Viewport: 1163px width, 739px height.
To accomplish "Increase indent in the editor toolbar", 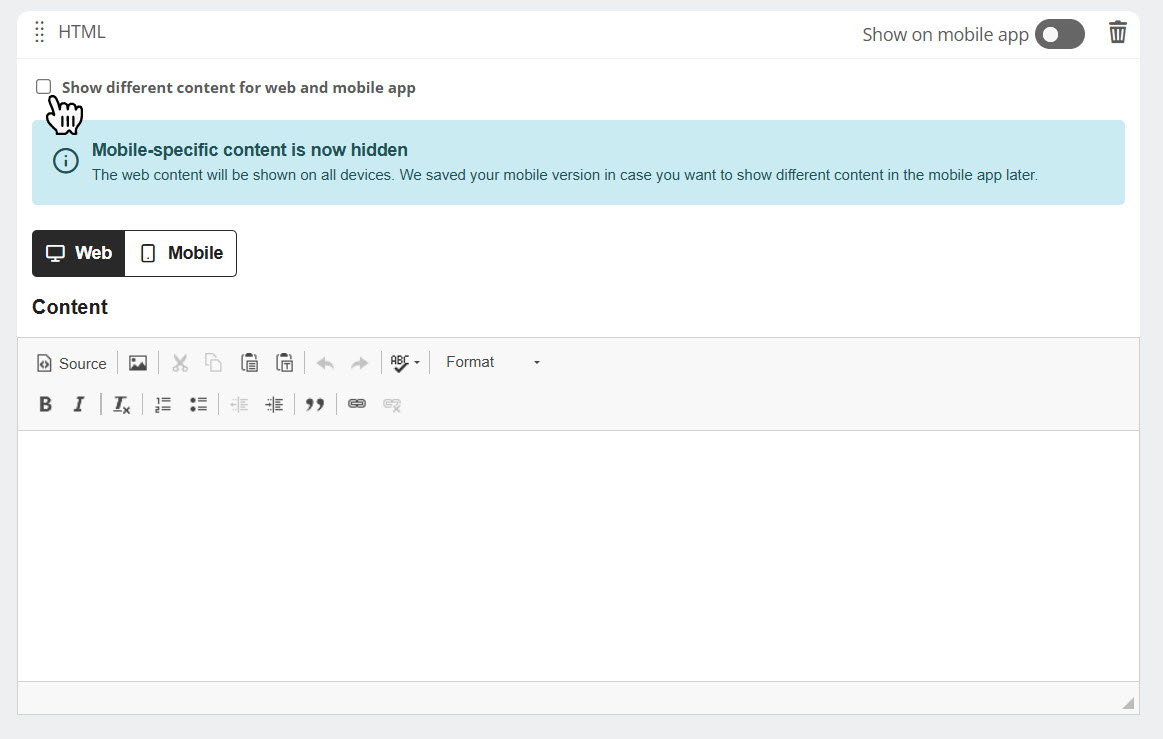I will (x=274, y=404).
